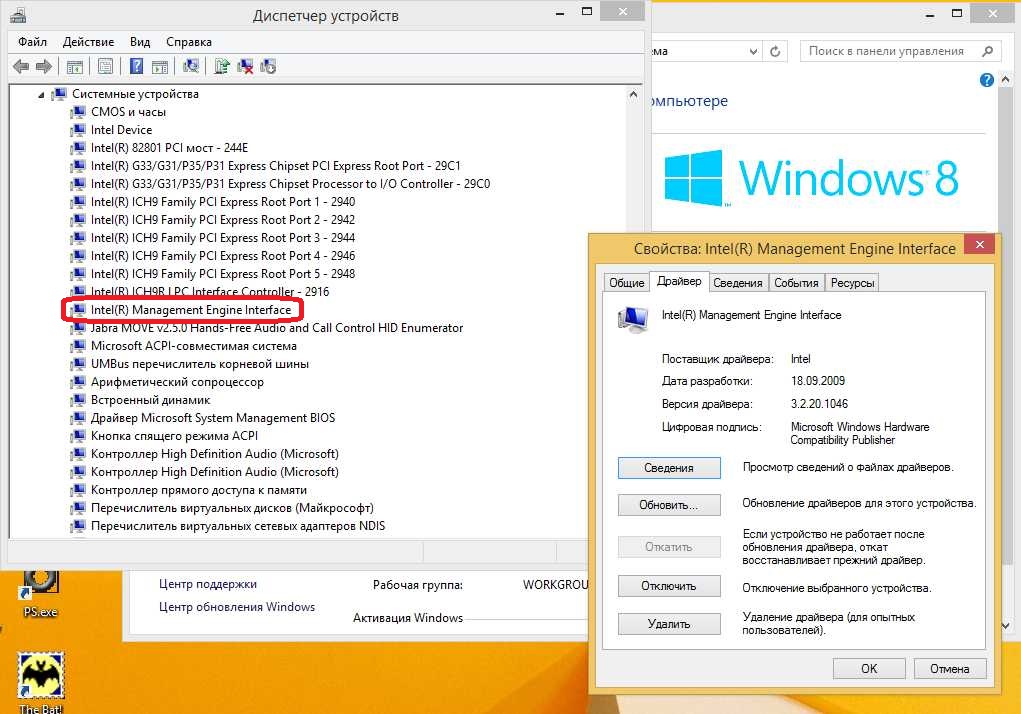Click the Uninstall device icon with red X
1021x714 pixels.
[x=245, y=66]
